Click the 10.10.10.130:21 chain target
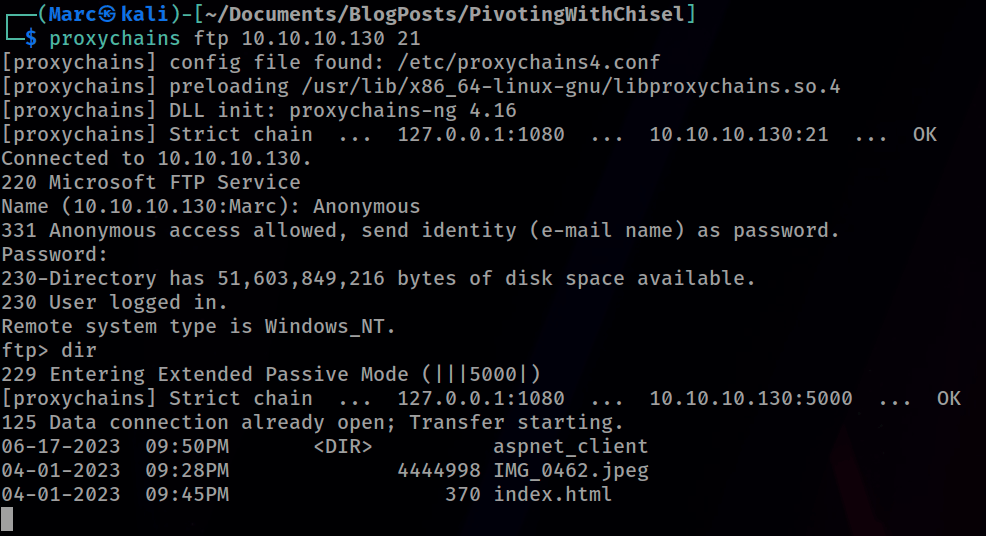Image resolution: width=986 pixels, height=536 pixels. point(739,134)
